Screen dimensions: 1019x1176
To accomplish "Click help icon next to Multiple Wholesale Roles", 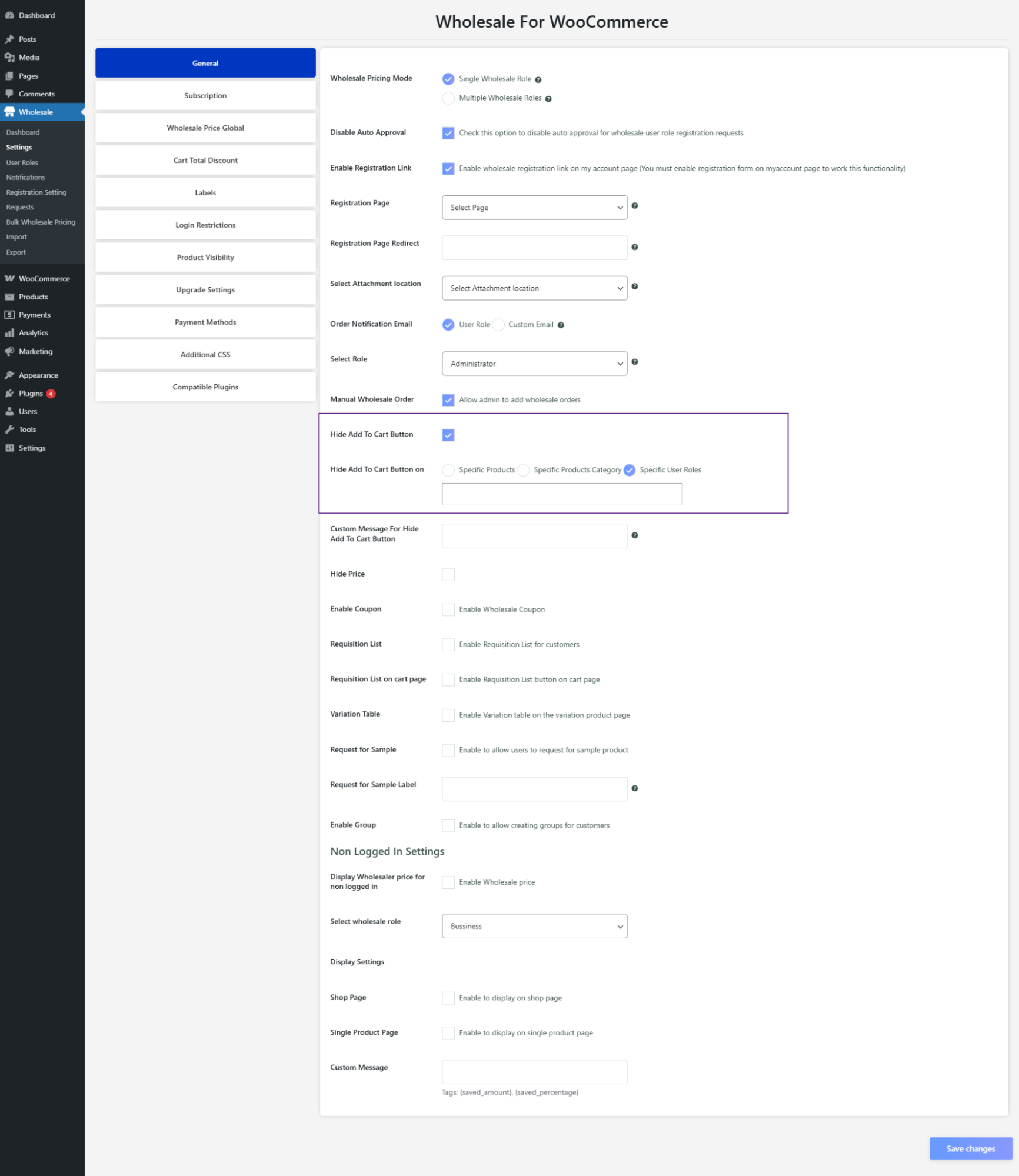I will [548, 99].
